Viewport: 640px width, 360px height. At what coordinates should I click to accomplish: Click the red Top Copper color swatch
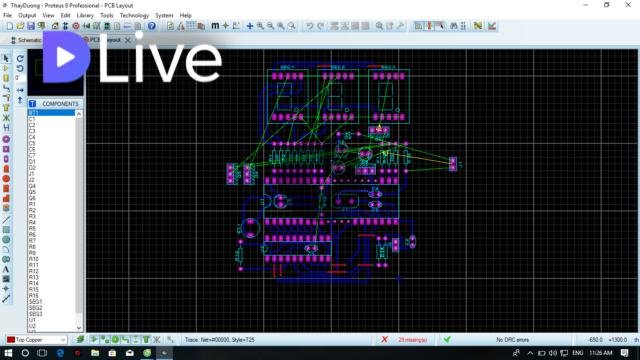[x=11, y=340]
